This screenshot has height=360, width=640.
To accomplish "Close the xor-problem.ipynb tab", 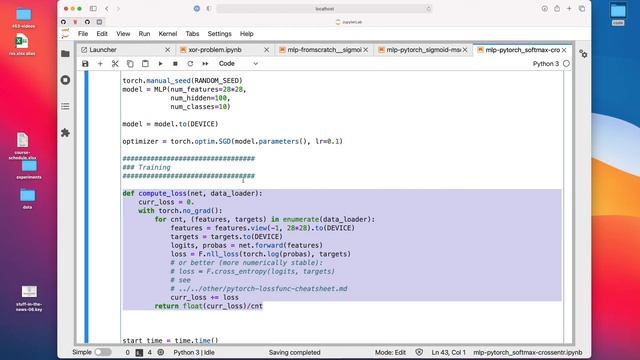I will [267, 50].
